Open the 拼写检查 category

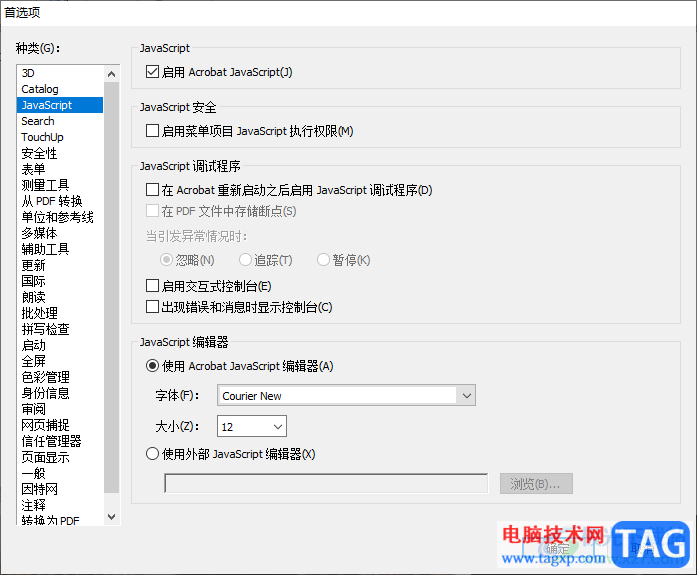pyautogui.click(x=60, y=329)
